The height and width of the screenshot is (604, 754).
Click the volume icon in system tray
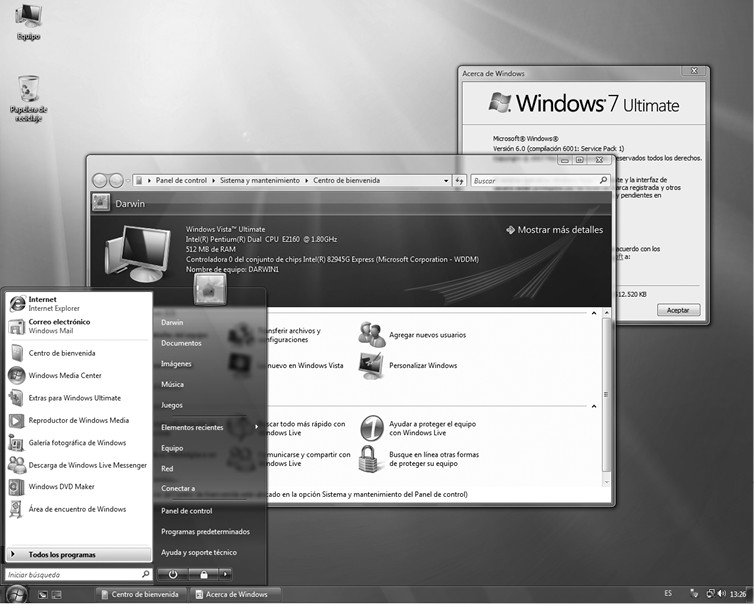(x=721, y=594)
